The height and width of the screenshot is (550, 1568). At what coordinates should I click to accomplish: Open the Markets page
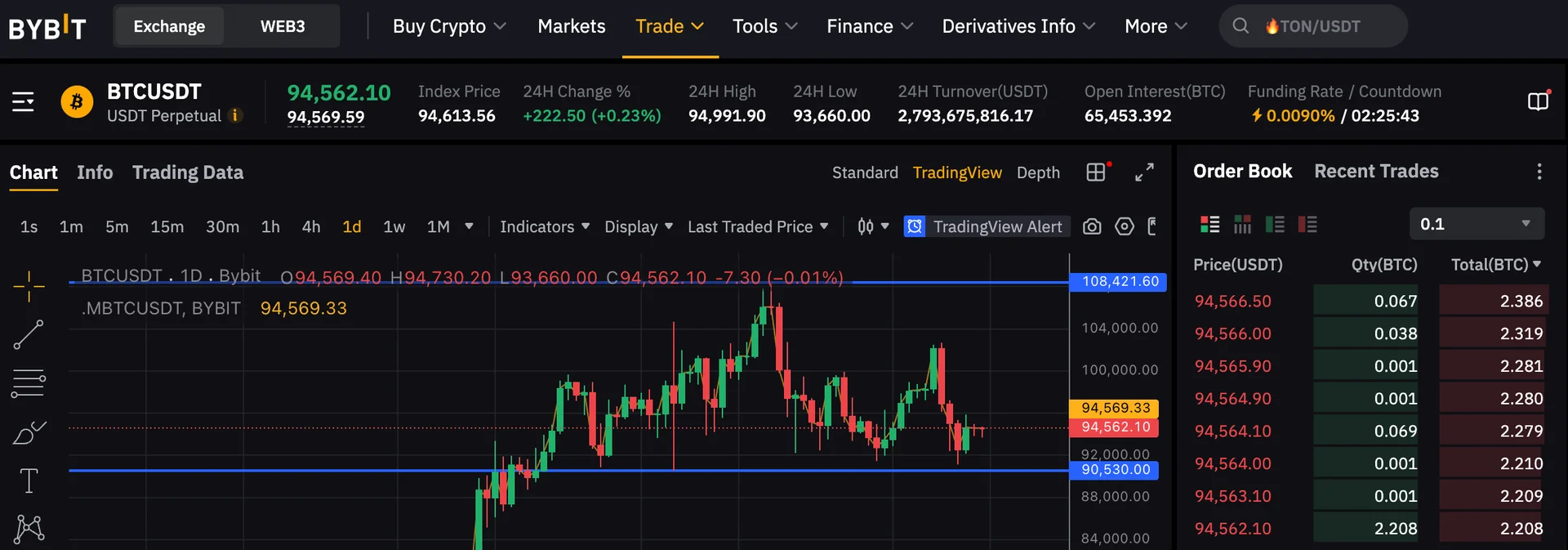pos(572,26)
